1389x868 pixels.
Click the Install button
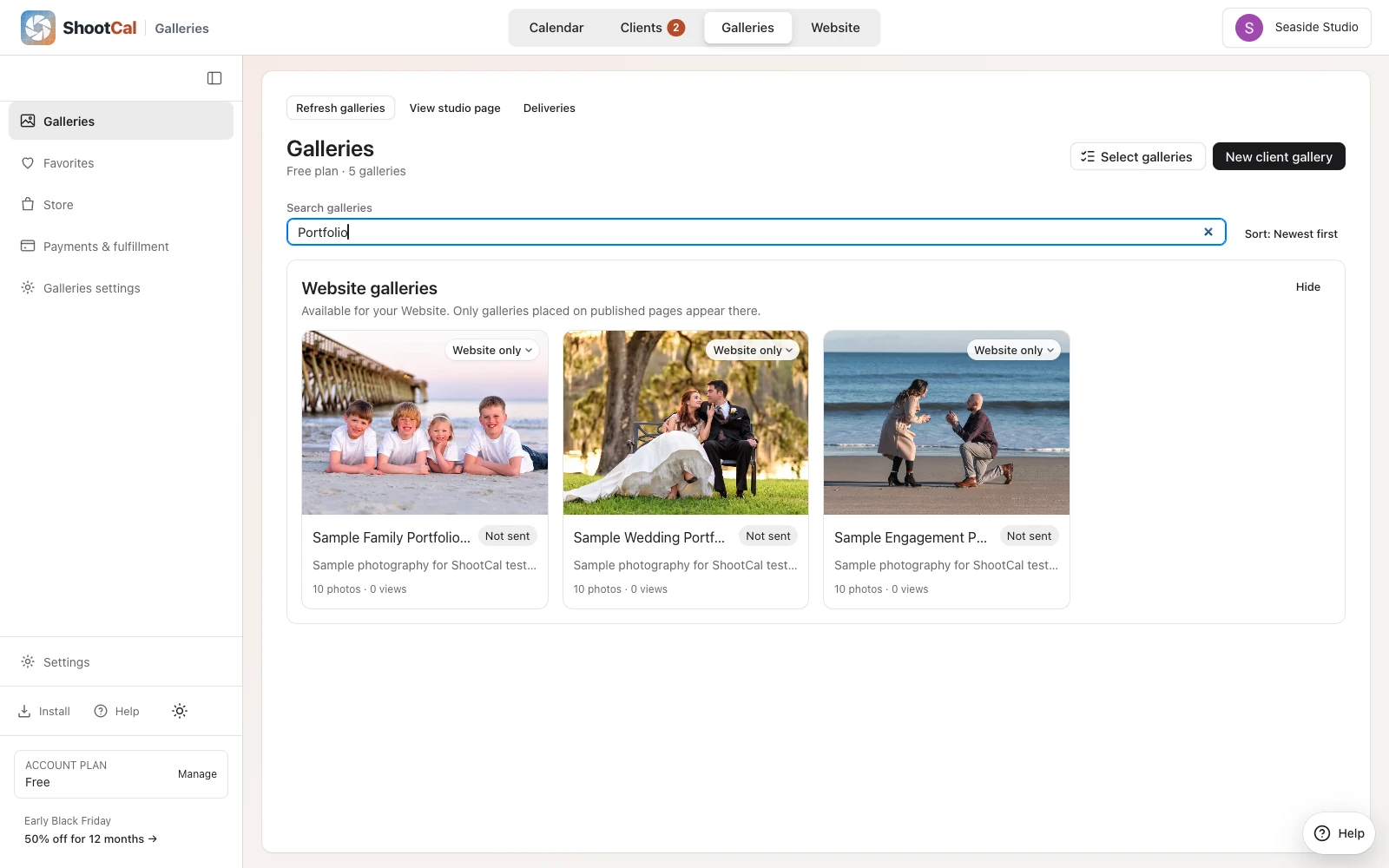(x=44, y=711)
